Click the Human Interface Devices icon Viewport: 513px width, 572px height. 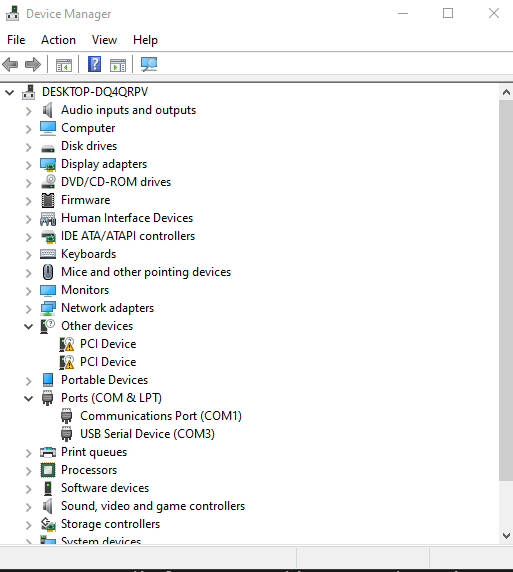coord(48,219)
